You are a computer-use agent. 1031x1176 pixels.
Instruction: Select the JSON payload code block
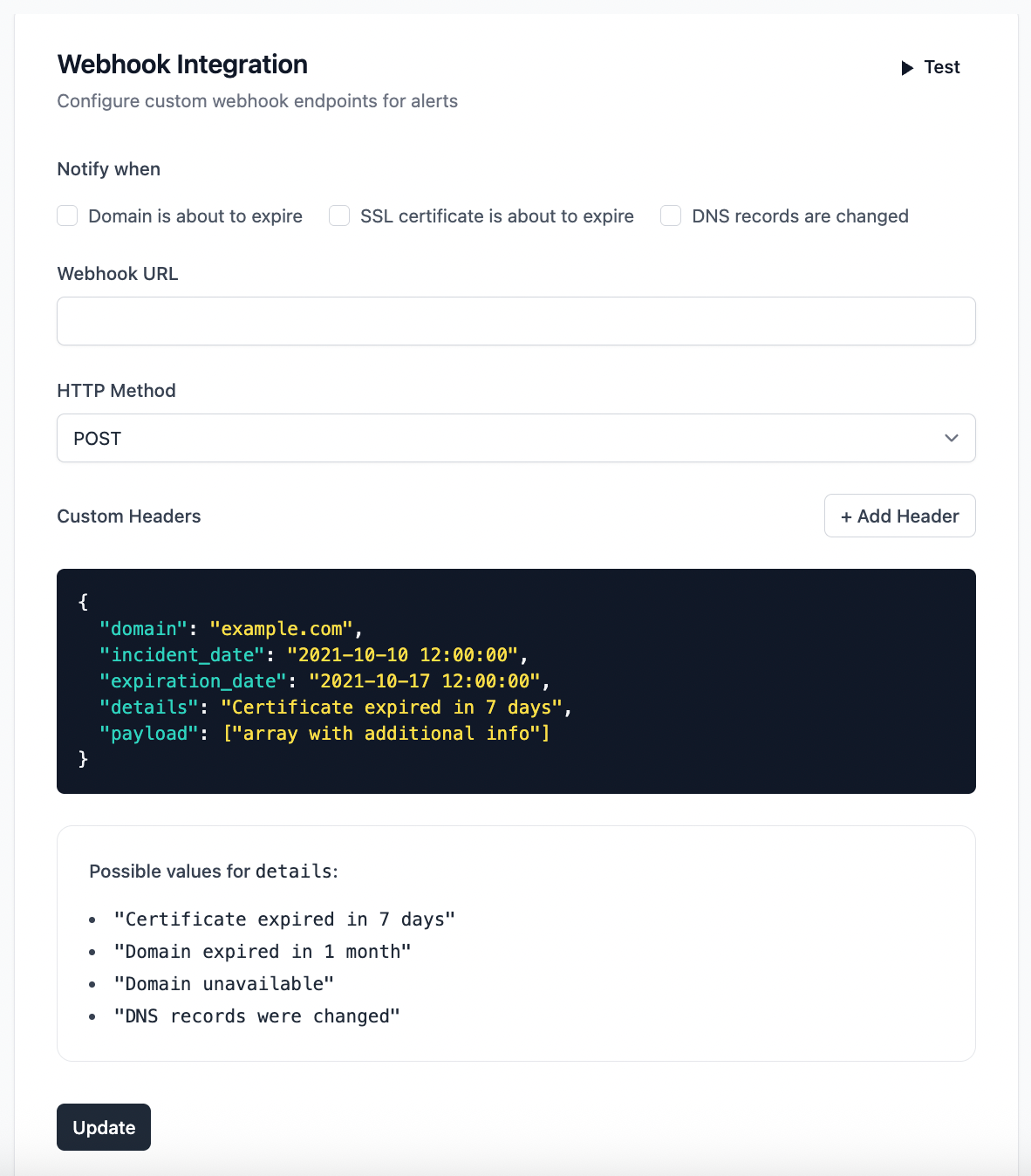[x=515, y=680]
